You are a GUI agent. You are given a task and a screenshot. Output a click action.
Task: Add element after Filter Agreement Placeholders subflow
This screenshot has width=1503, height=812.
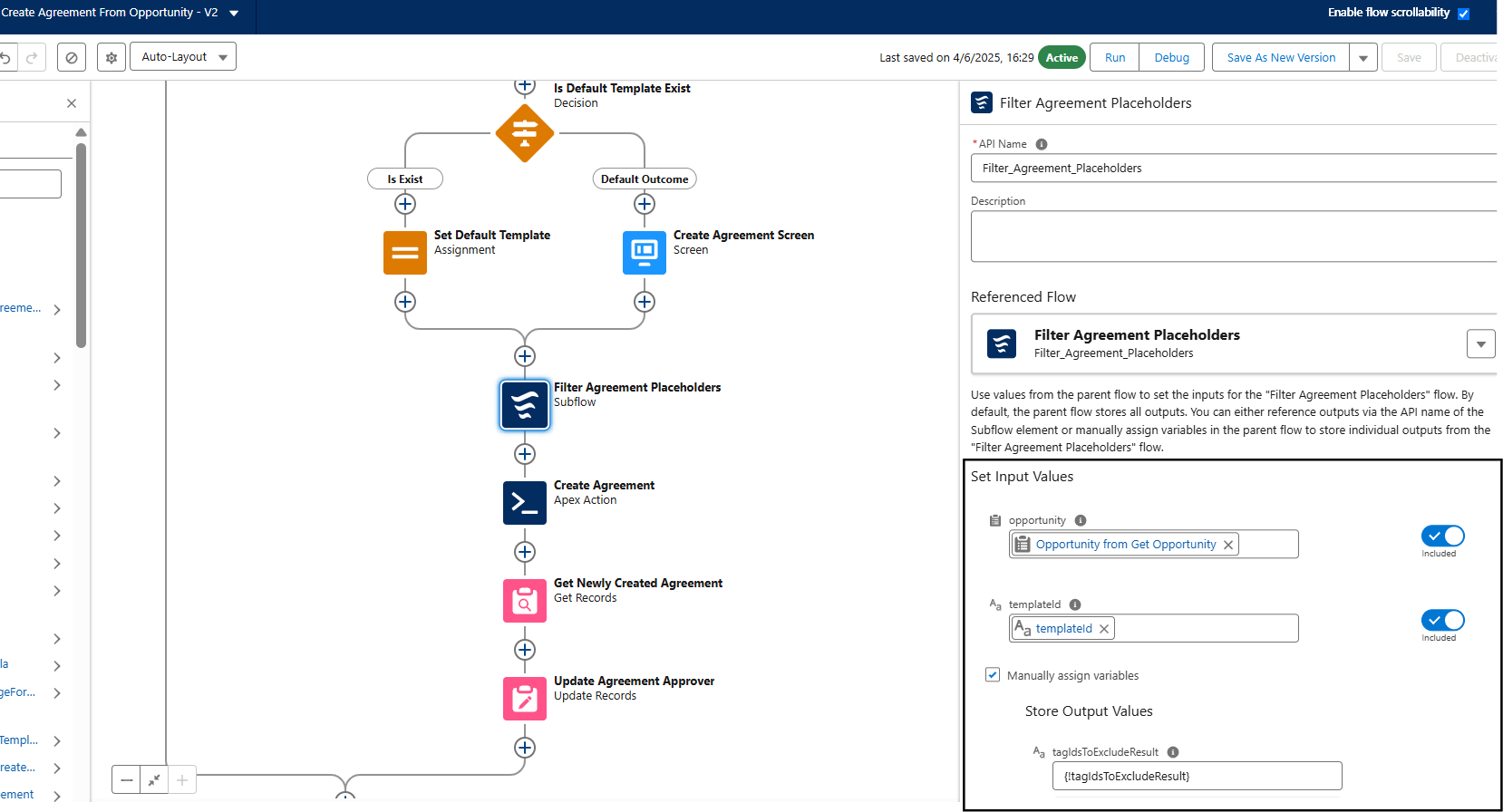pos(525,454)
